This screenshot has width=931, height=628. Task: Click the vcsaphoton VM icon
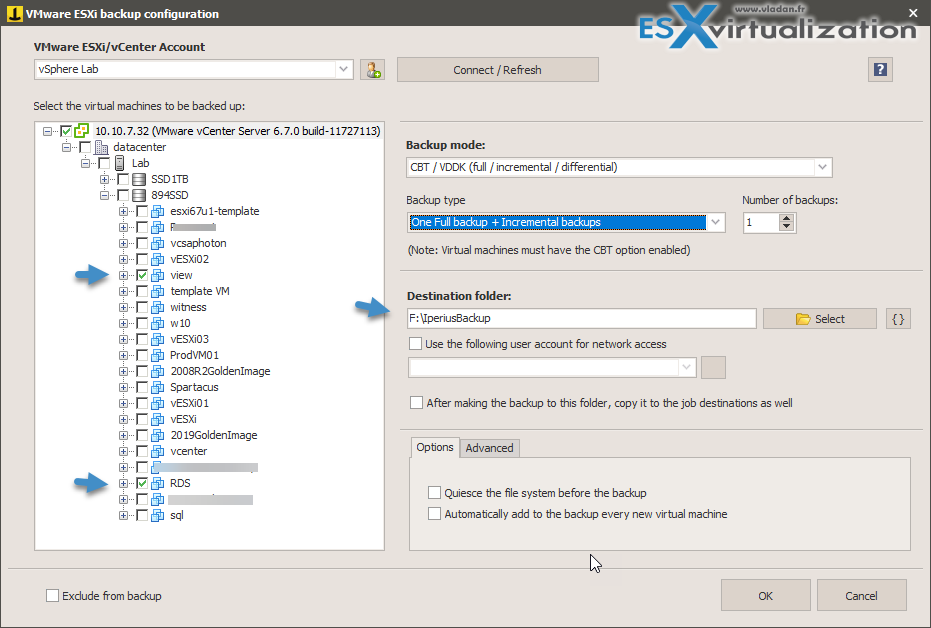pyautogui.click(x=157, y=243)
